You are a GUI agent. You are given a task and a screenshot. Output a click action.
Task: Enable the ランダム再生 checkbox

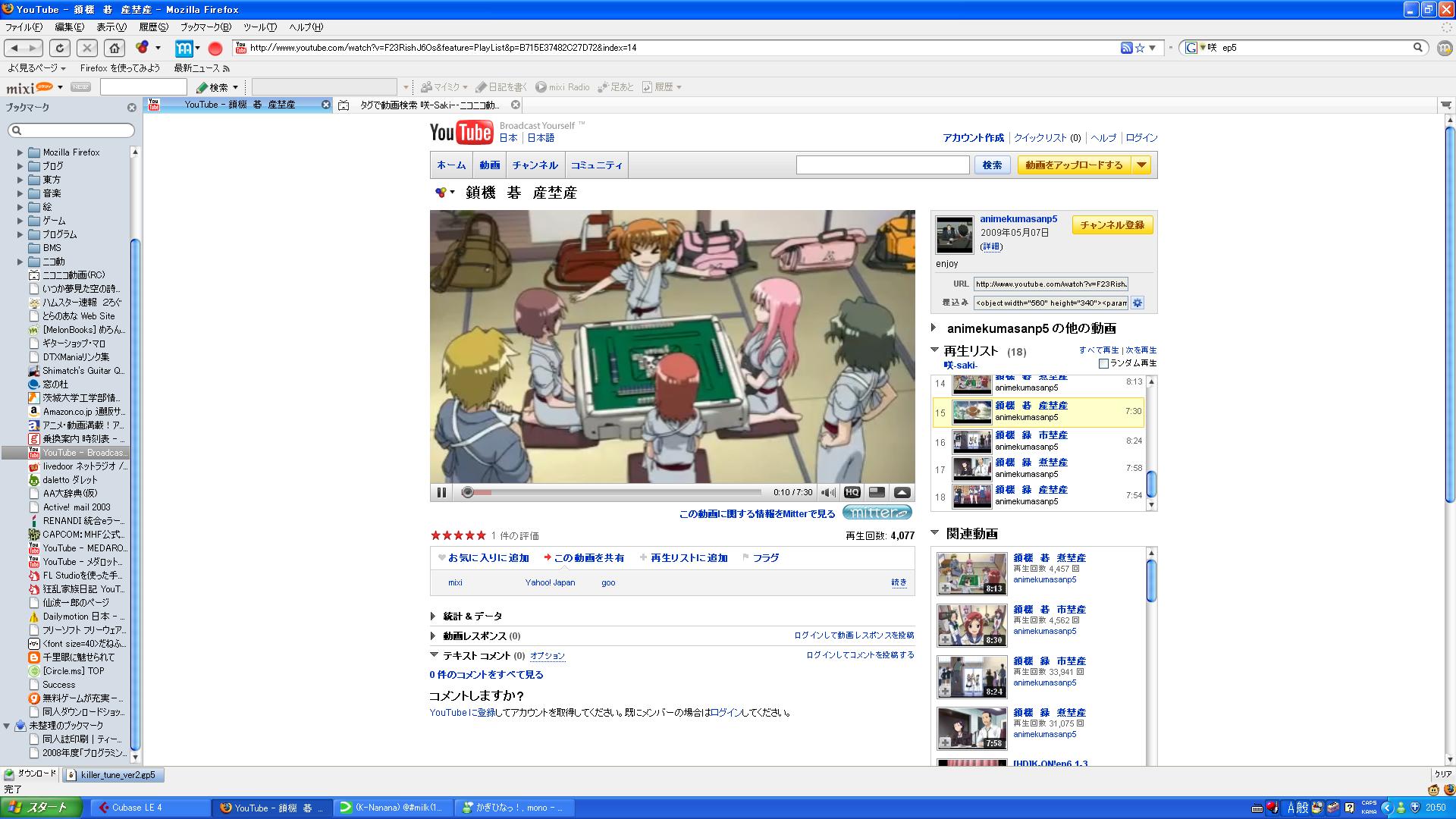[x=1103, y=363]
